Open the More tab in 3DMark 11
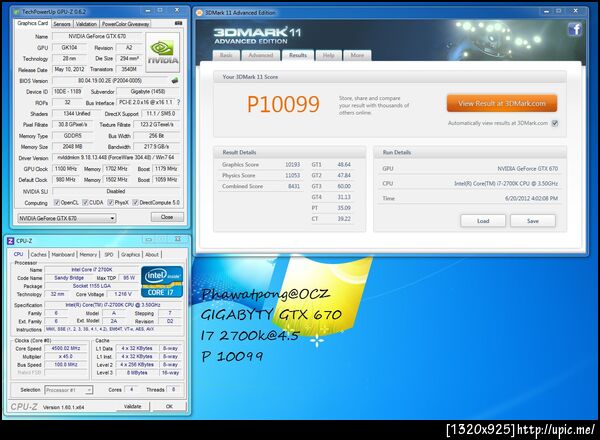Viewport: 600px width, 440px height. point(357,55)
